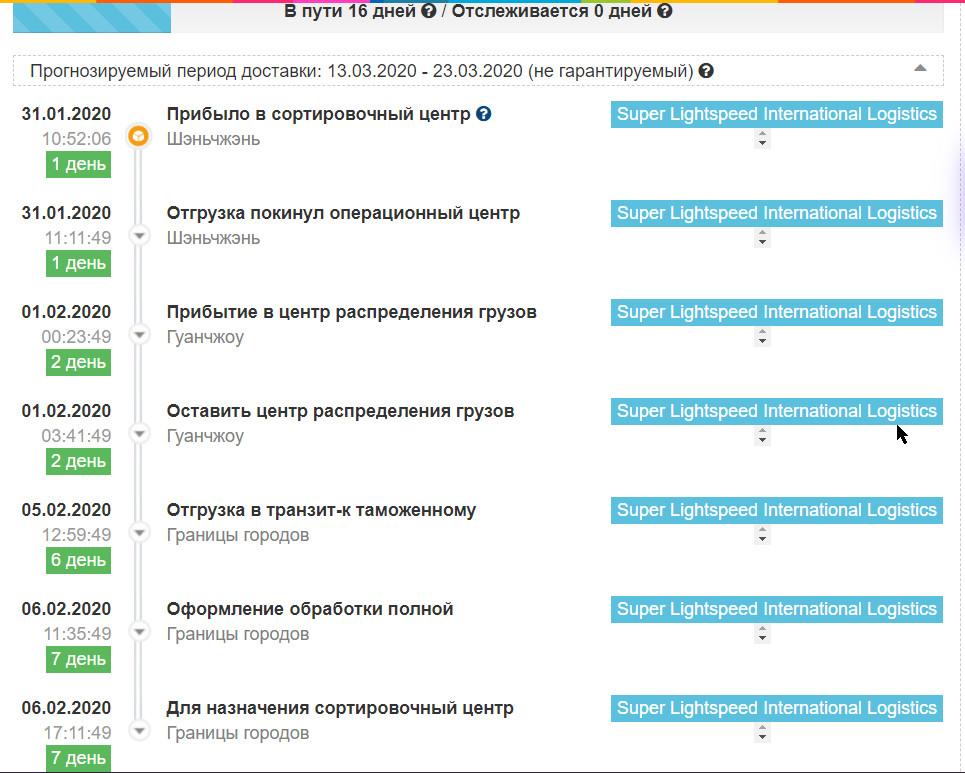Click timeline arrow marker at 00:23:49
The image size is (965, 773).
click(x=140, y=334)
